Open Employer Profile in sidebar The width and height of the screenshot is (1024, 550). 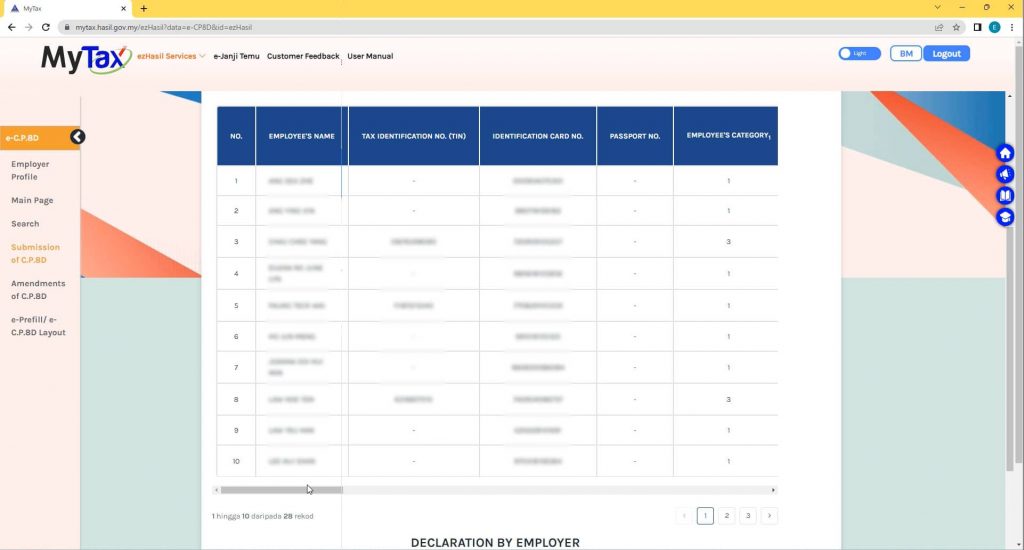coord(30,170)
